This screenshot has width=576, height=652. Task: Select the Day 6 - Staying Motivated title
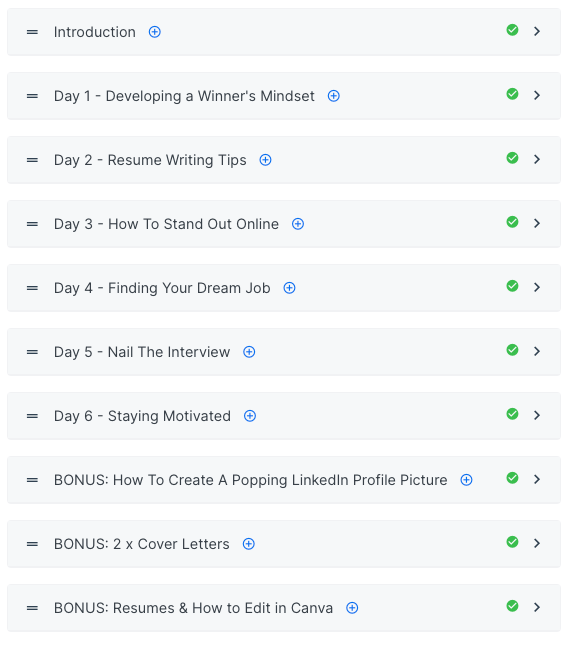tap(142, 416)
